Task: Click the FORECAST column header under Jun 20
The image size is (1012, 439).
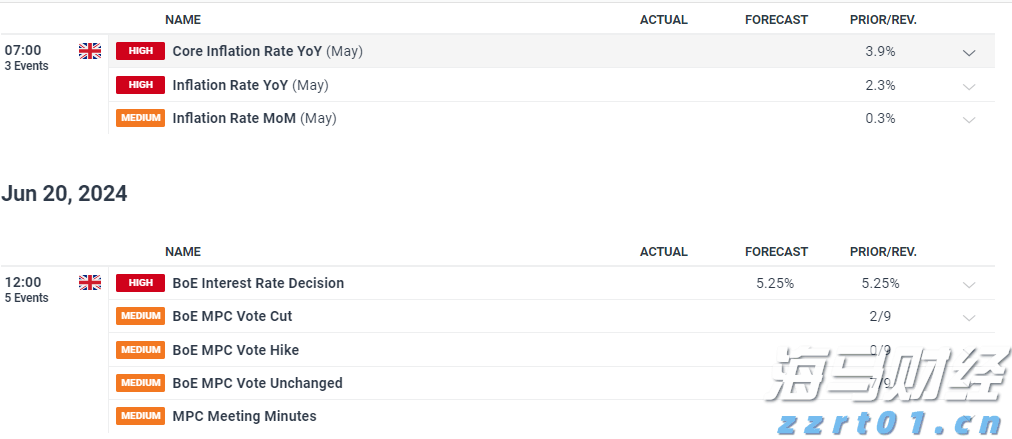Action: (x=776, y=252)
